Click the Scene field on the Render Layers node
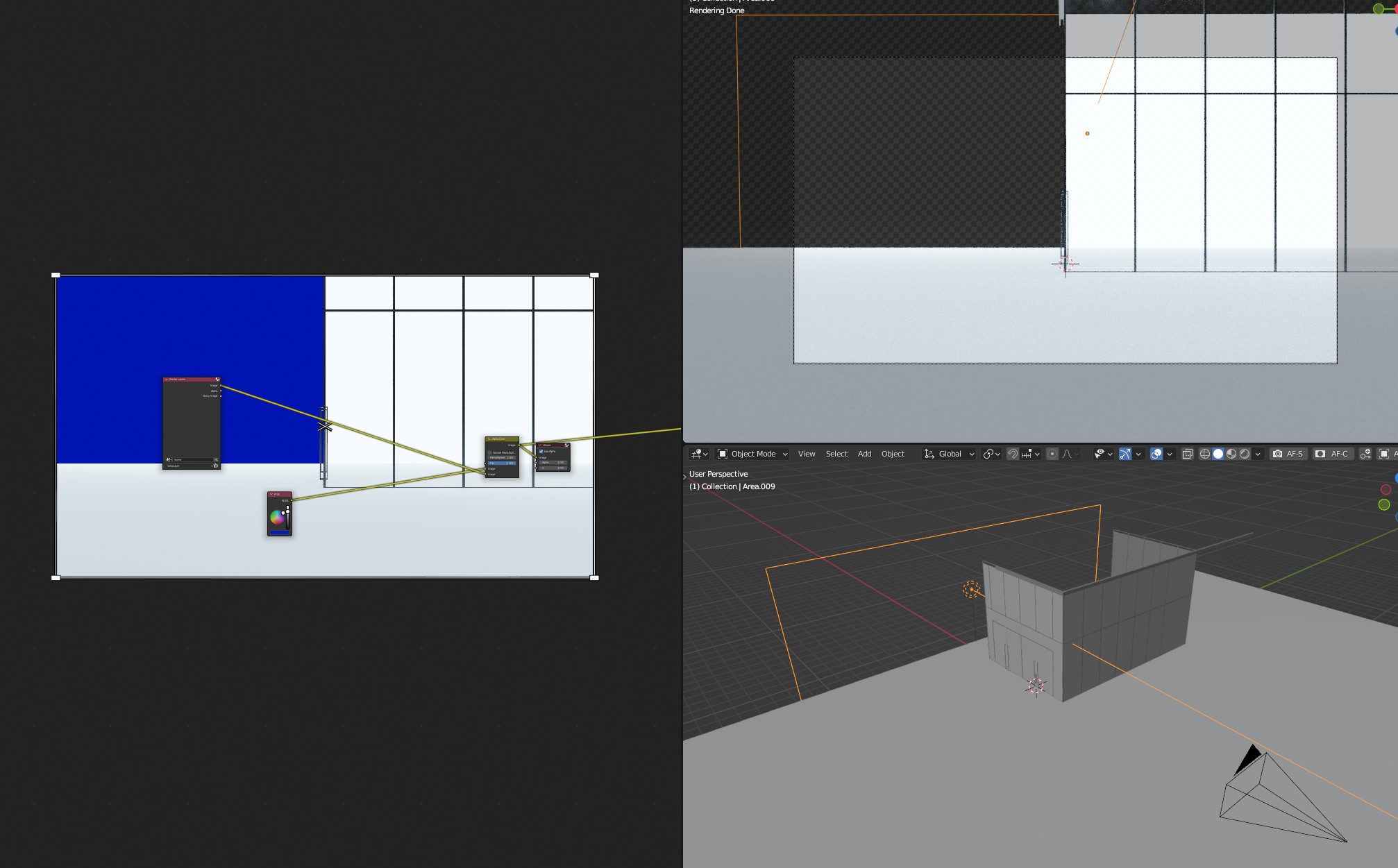This screenshot has width=1398, height=868. click(194, 459)
